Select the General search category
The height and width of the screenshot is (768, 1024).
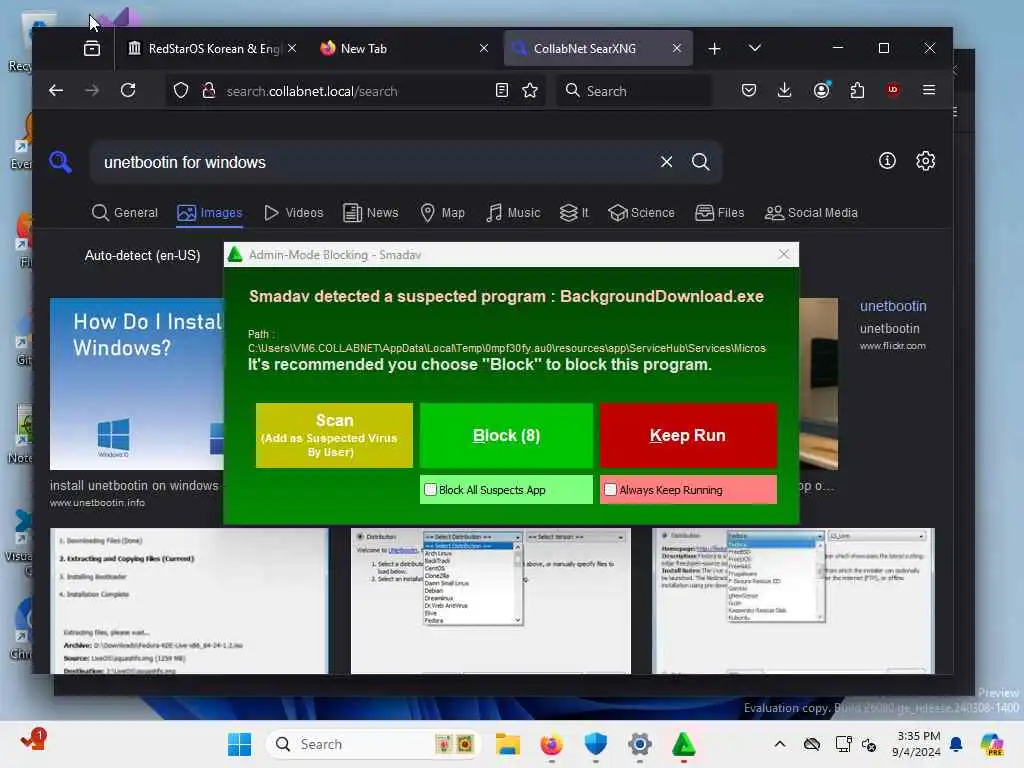[x=125, y=213]
